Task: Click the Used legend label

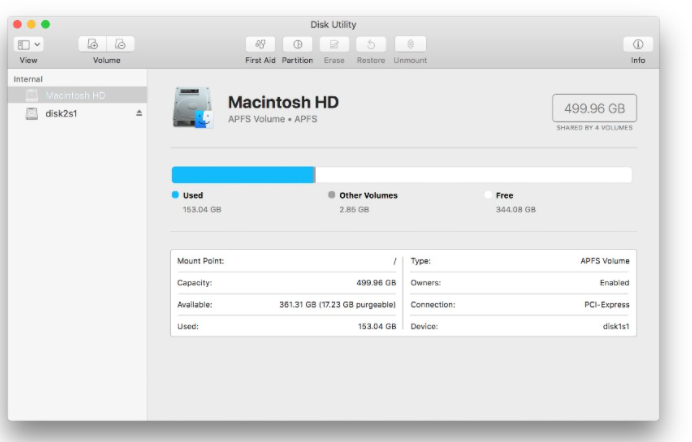Action: (193, 195)
